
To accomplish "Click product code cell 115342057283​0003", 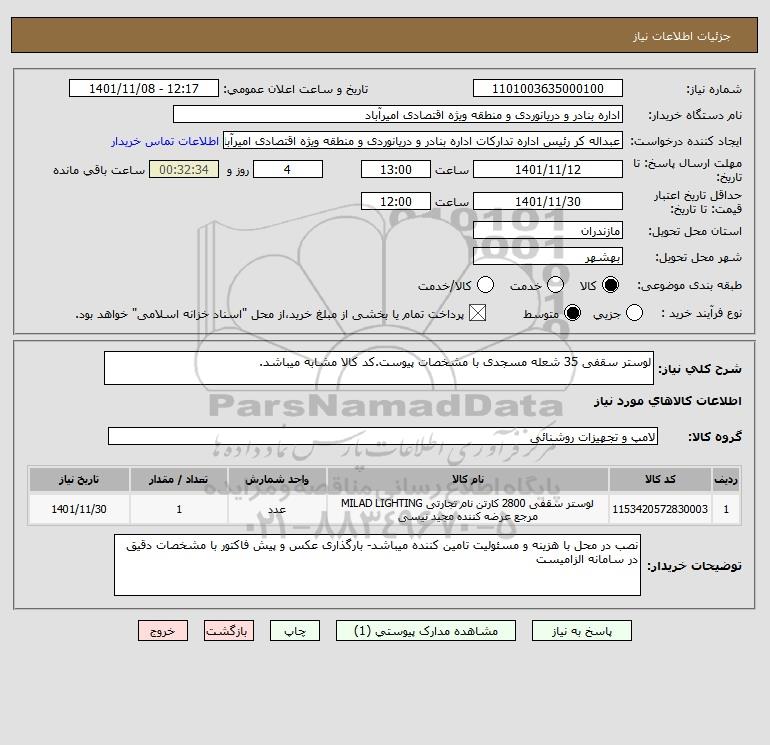I will [660, 509].
